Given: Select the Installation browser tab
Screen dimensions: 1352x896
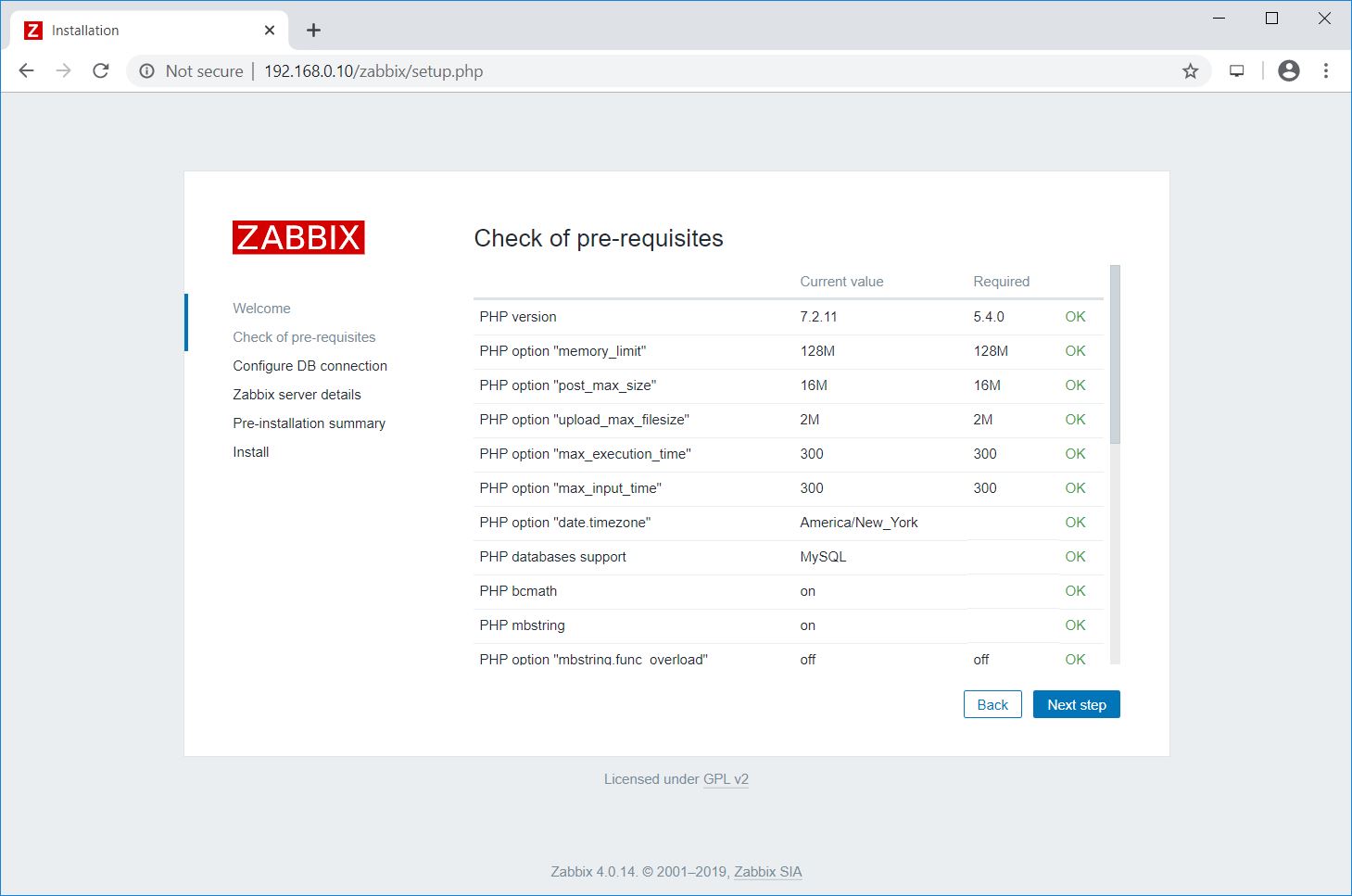Looking at the screenshot, I should (150, 31).
